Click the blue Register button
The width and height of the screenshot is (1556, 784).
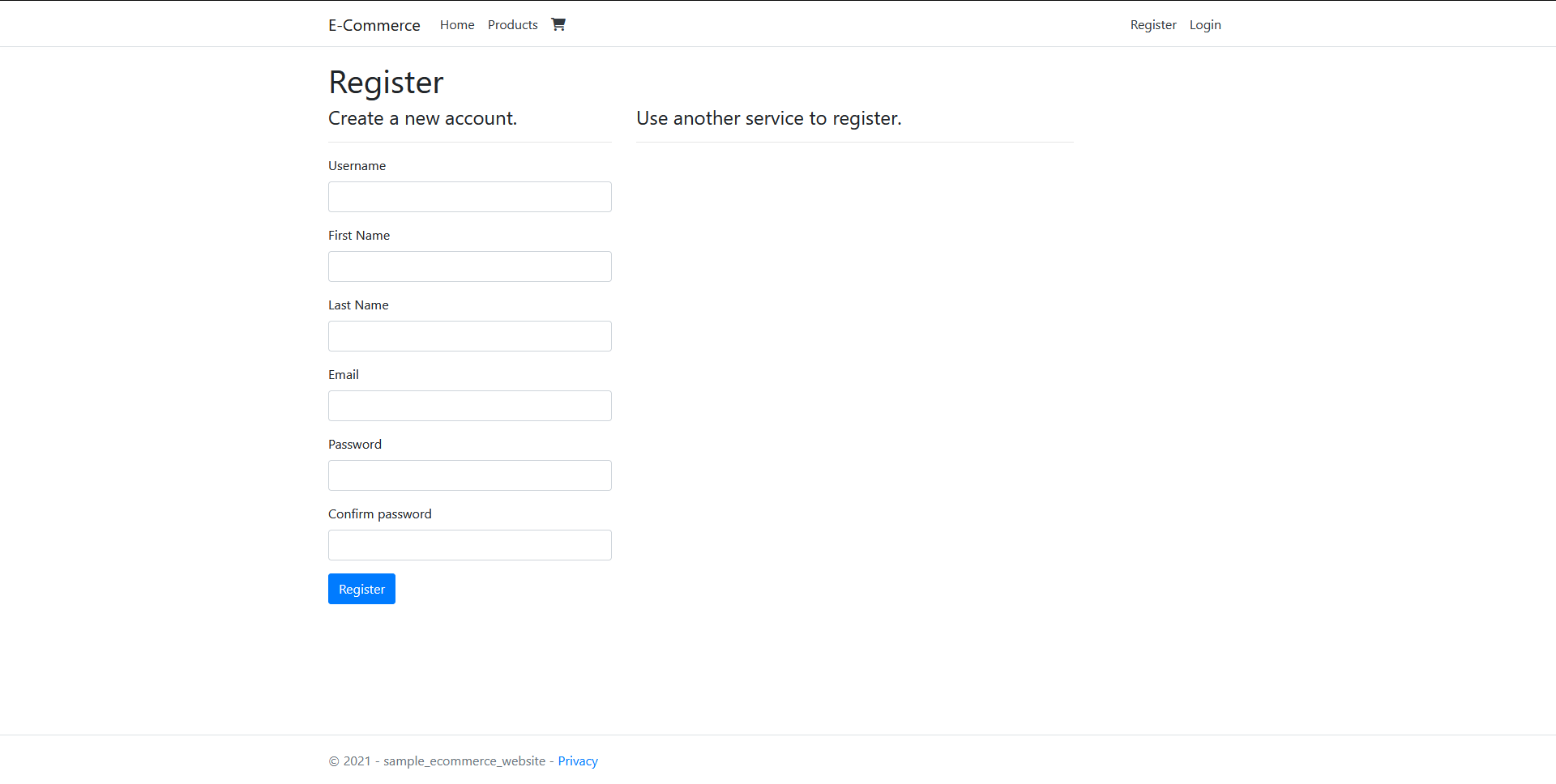point(361,589)
